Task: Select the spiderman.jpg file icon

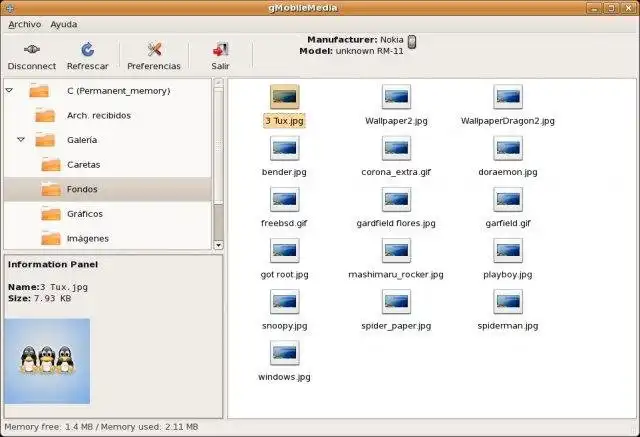Action: (x=508, y=302)
